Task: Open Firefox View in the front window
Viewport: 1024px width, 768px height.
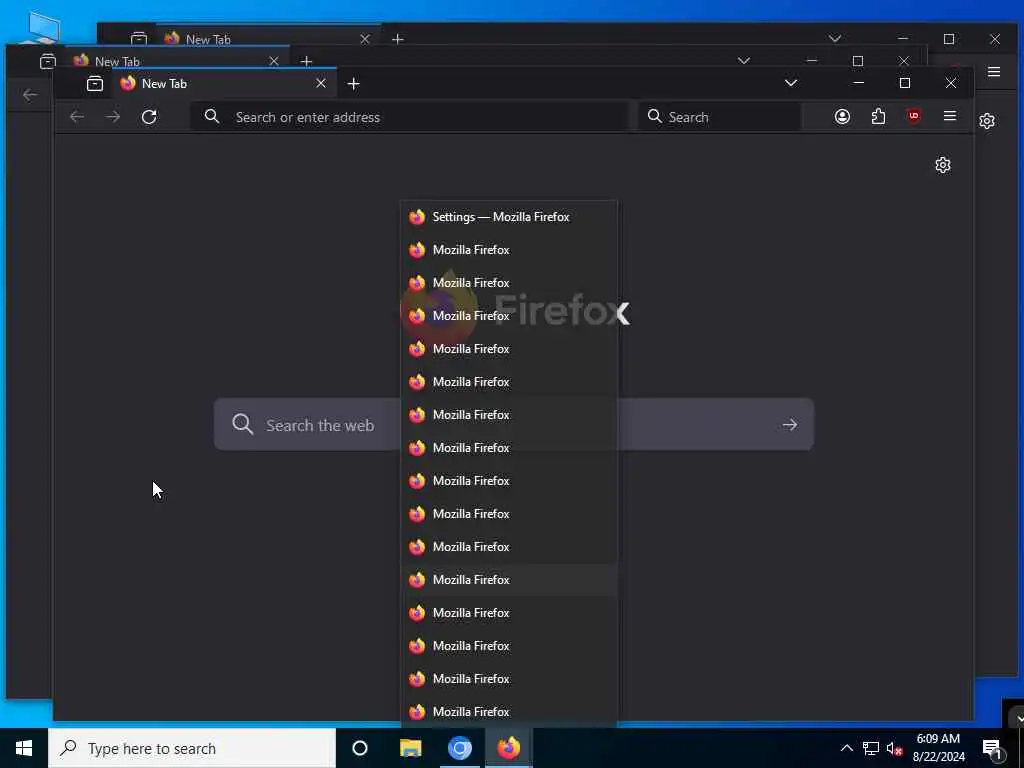Action: pos(95,84)
